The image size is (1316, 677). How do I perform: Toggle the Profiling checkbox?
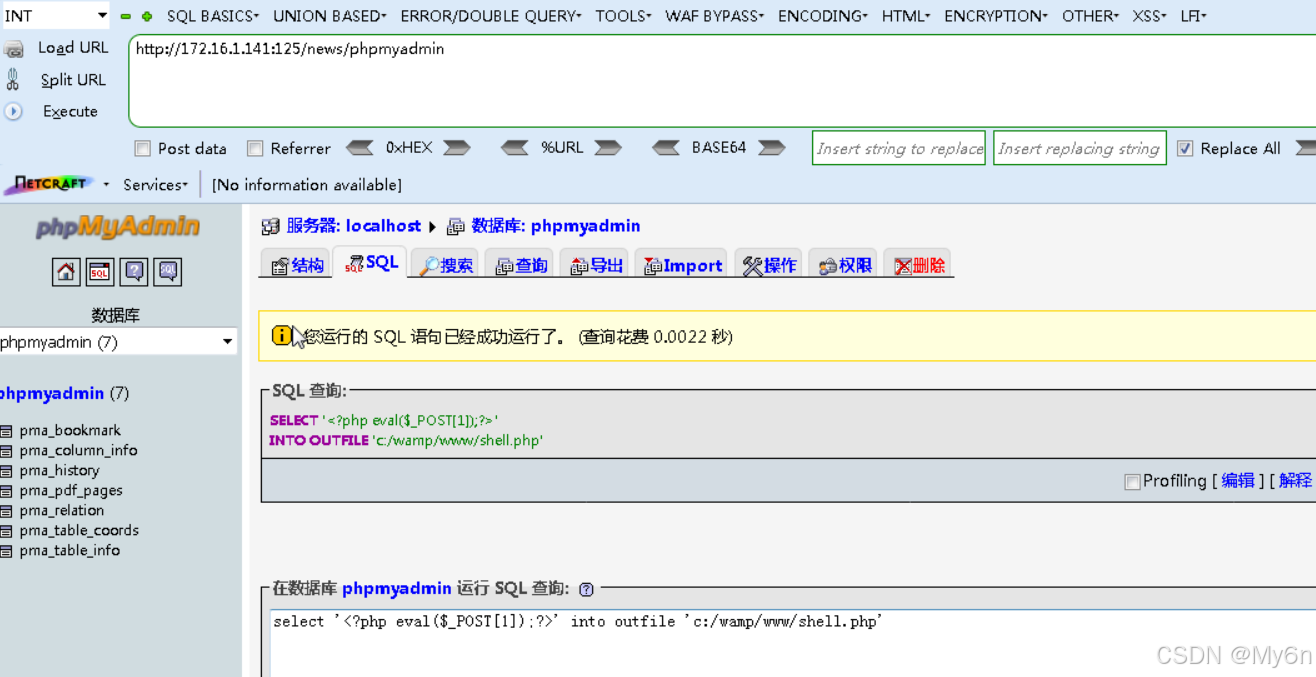pyautogui.click(x=1132, y=482)
